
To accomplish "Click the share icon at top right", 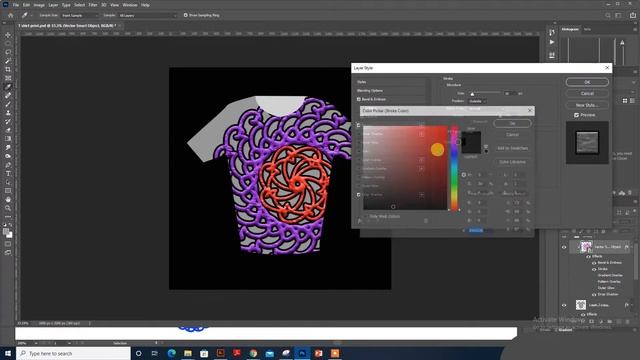I will [633, 15].
